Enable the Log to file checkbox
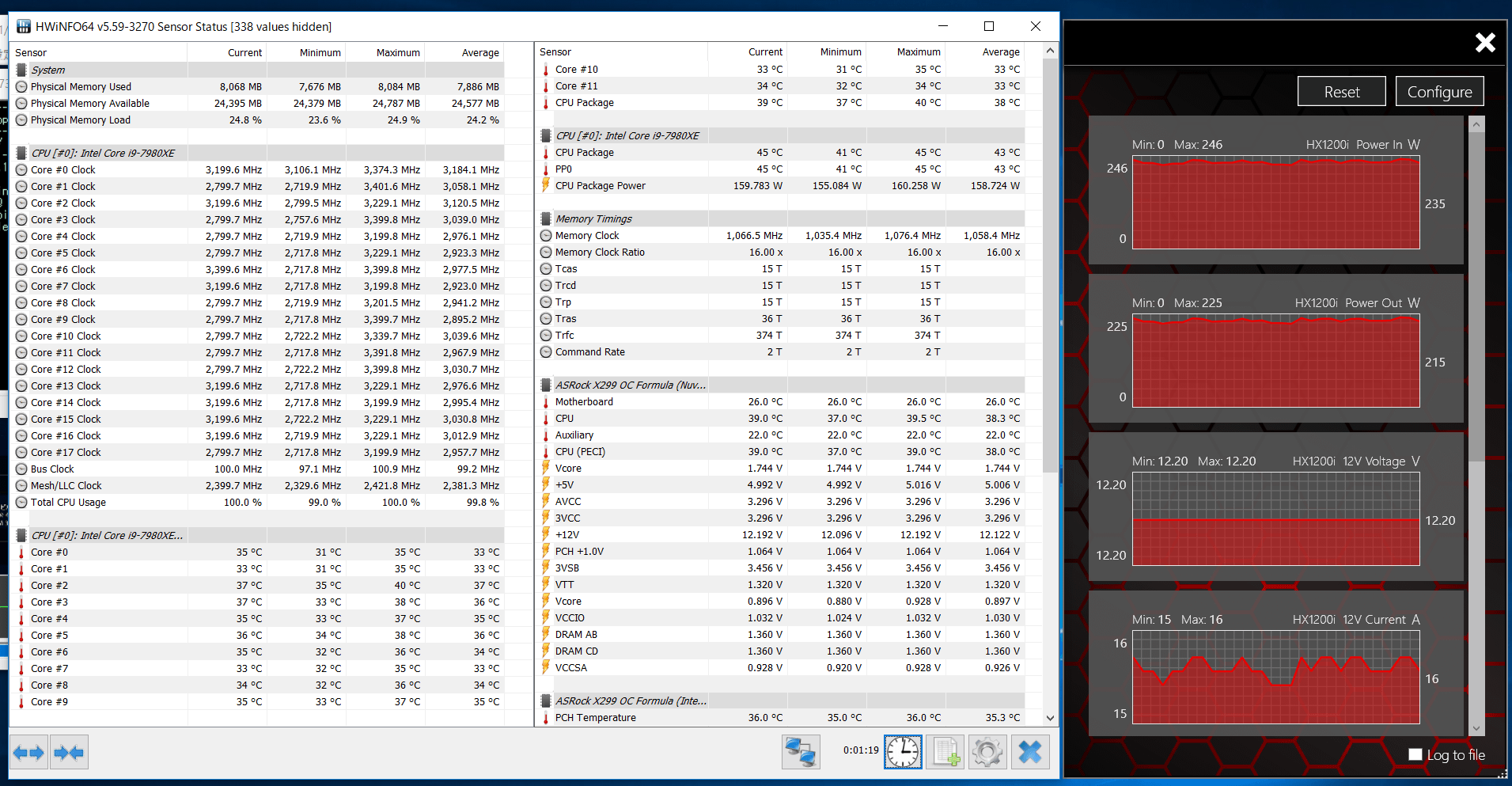Viewport: 1512px width, 786px height. click(1415, 754)
